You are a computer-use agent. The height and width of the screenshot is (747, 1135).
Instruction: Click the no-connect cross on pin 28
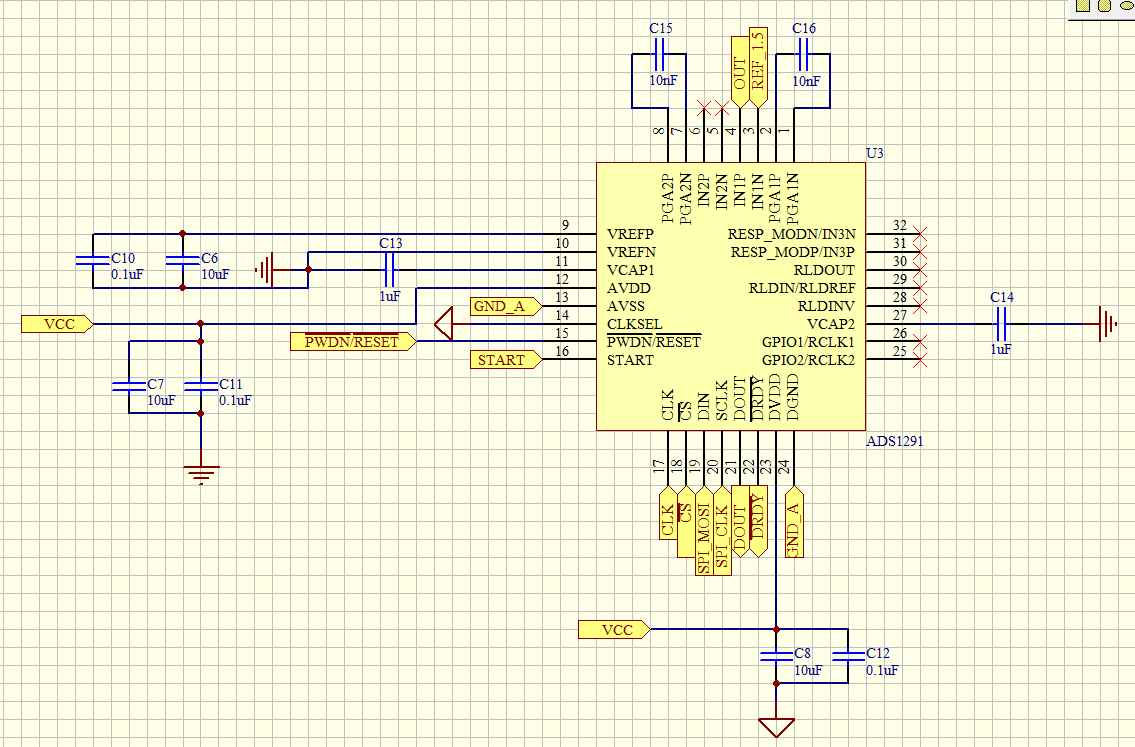click(x=919, y=306)
